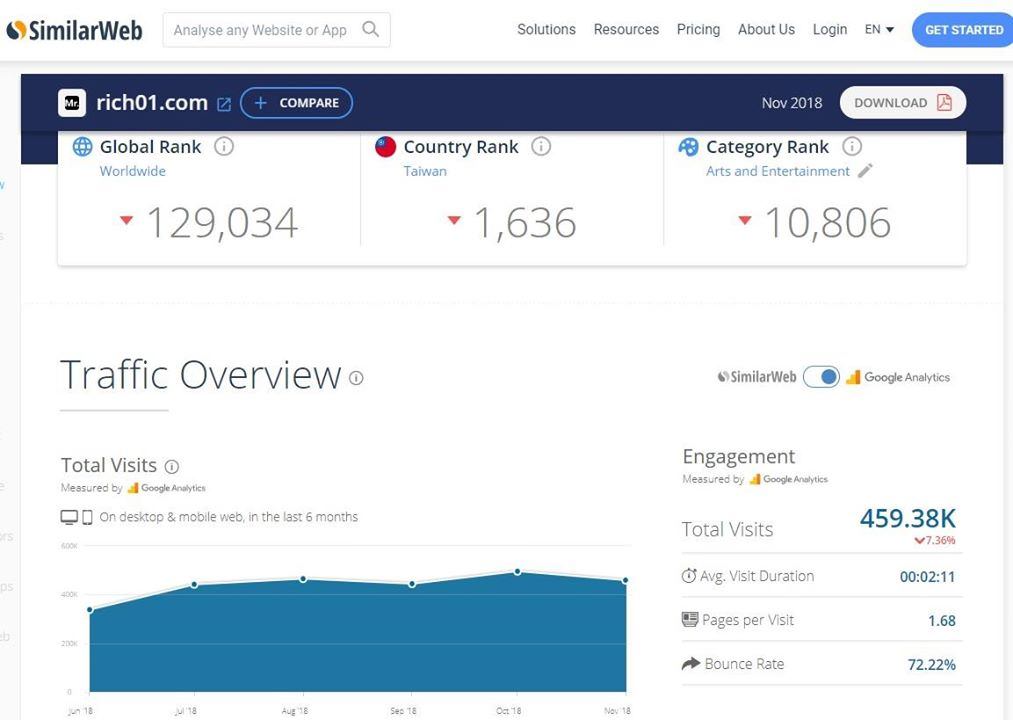1013x720 pixels.
Task: Click the 129,034 global rank value
Action: [222, 223]
